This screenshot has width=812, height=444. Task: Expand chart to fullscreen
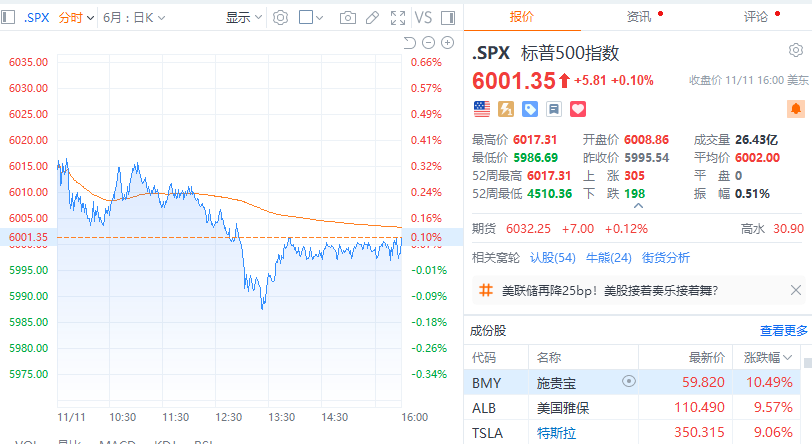(x=398, y=17)
